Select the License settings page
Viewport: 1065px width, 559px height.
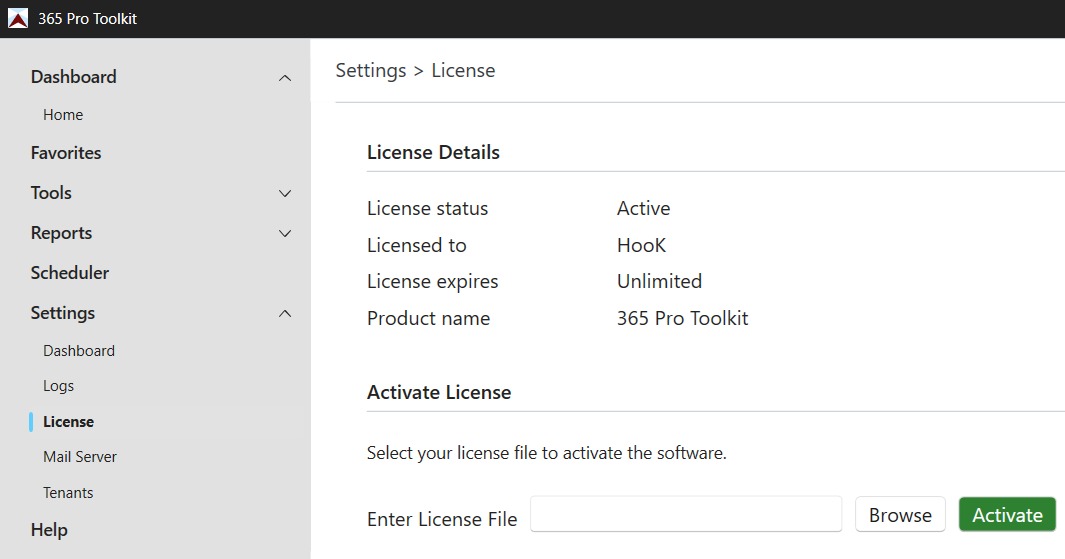tap(69, 422)
